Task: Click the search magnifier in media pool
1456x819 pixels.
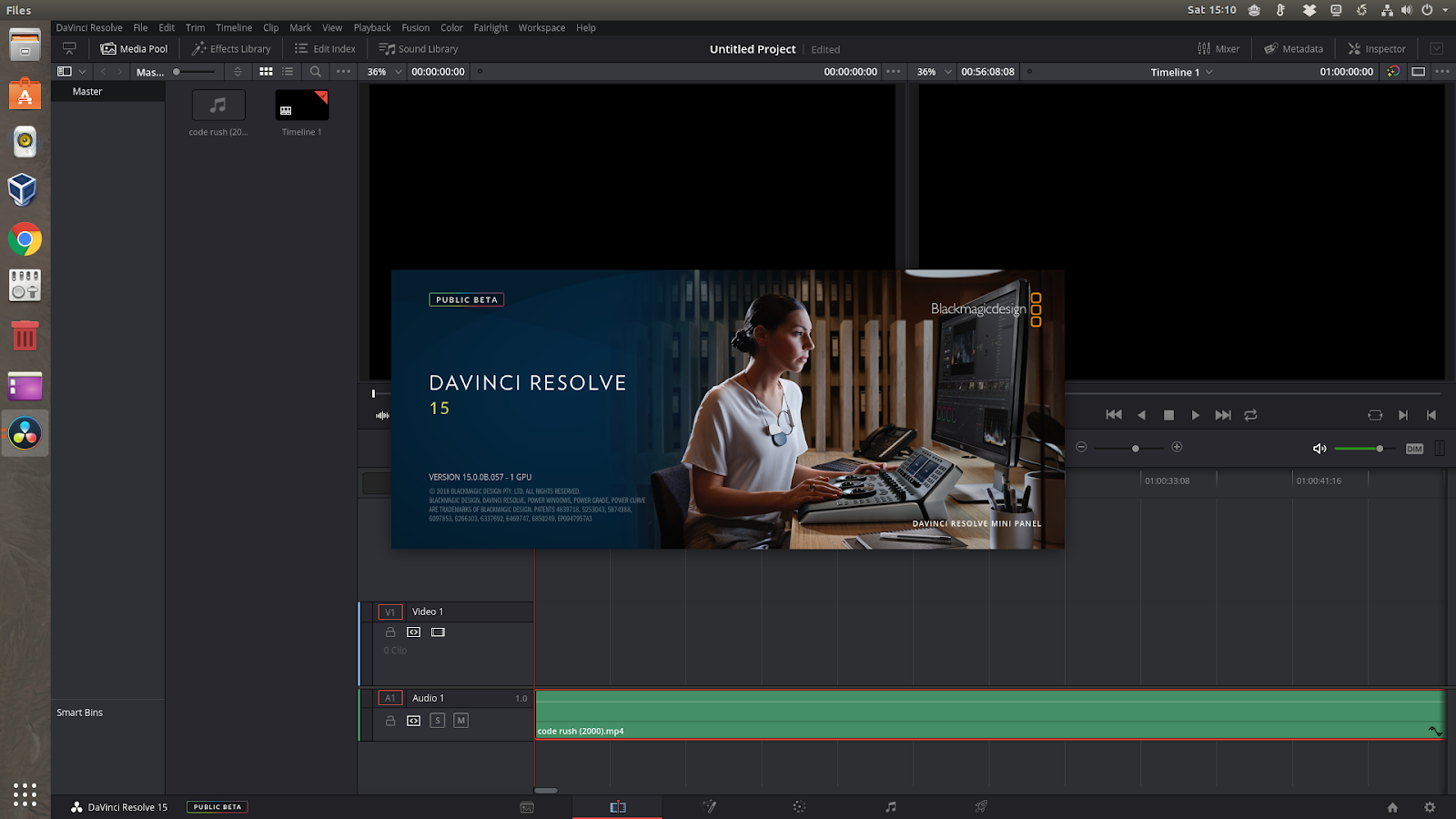Action: (x=316, y=72)
